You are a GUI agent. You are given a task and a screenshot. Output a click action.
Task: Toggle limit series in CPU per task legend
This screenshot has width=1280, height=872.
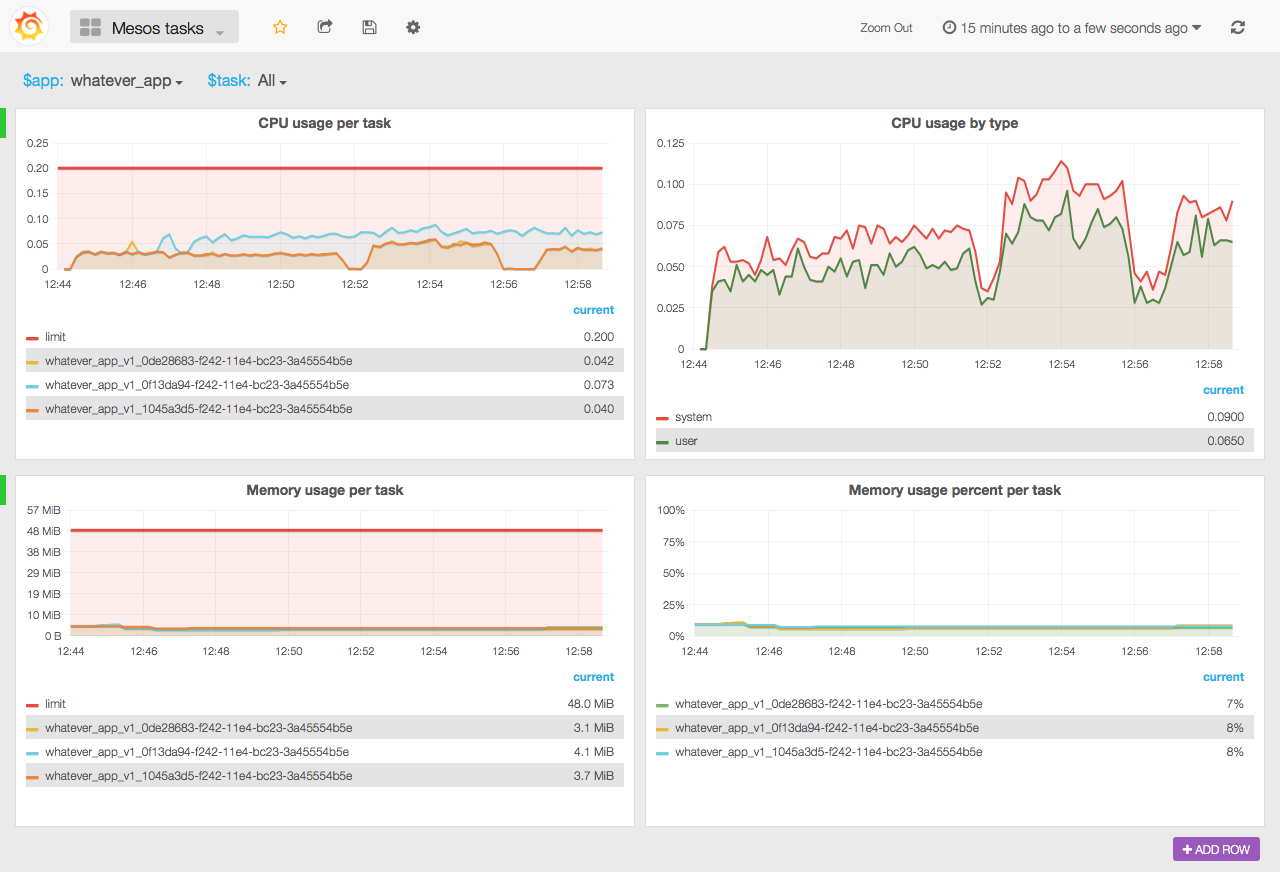coord(55,337)
